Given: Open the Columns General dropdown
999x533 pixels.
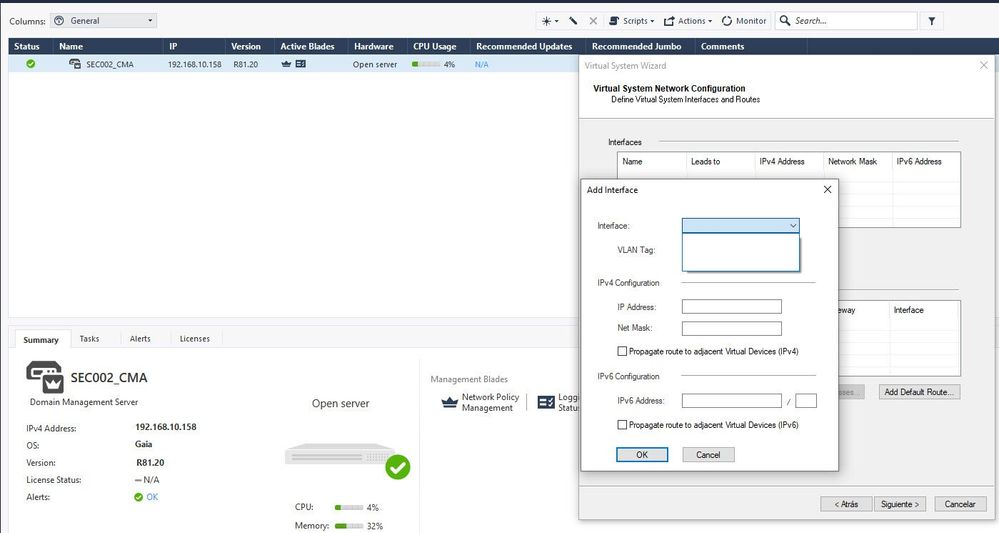Looking at the screenshot, I should [x=103, y=21].
